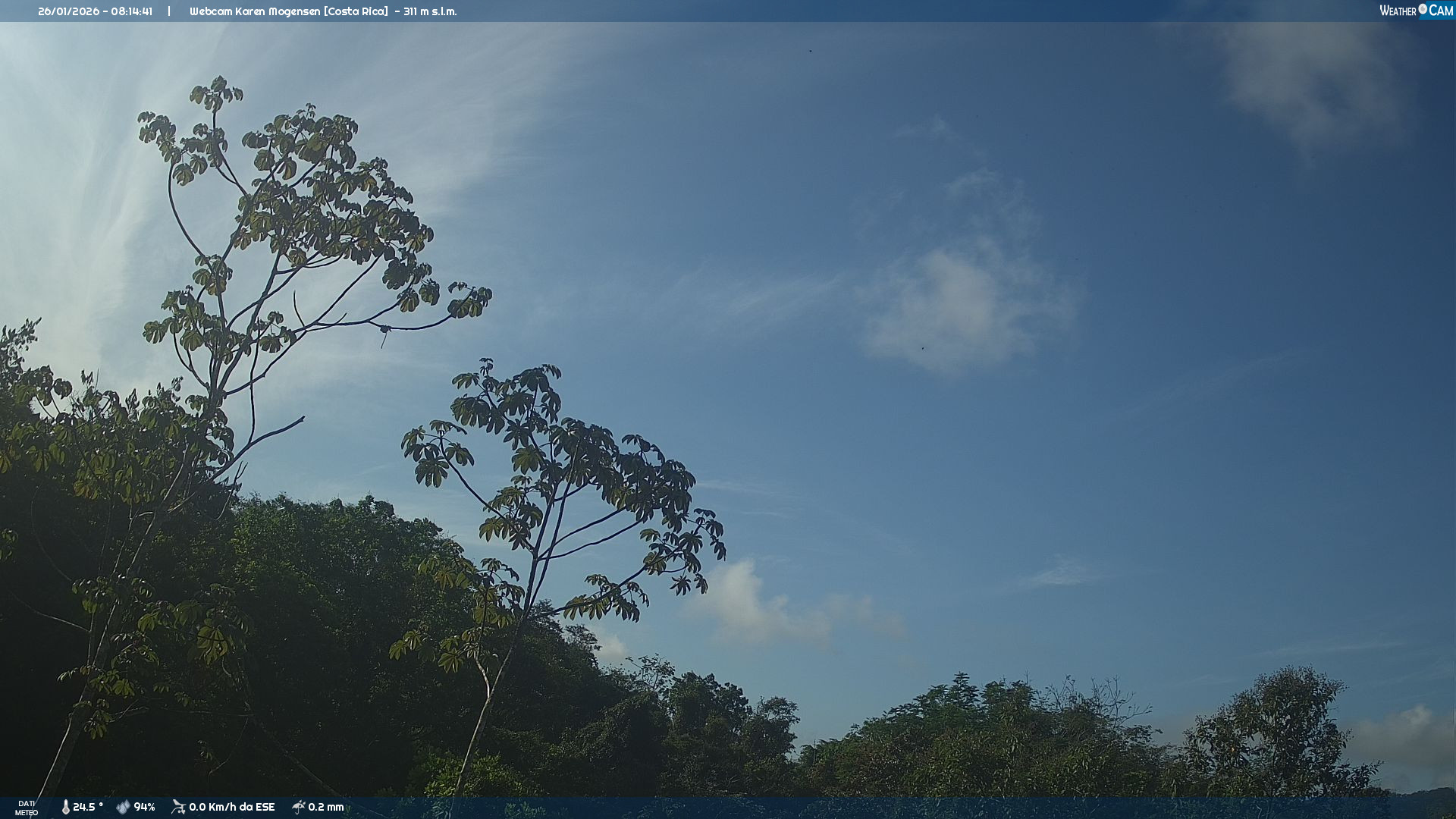1456x819 pixels.
Task: Open the DATI METEO label
Action: tap(27, 808)
